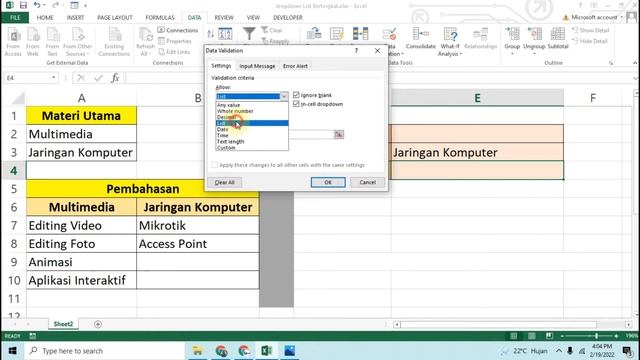Click Properties in Connections group
Viewport: 640px width, 360px height.
(x=175, y=41)
